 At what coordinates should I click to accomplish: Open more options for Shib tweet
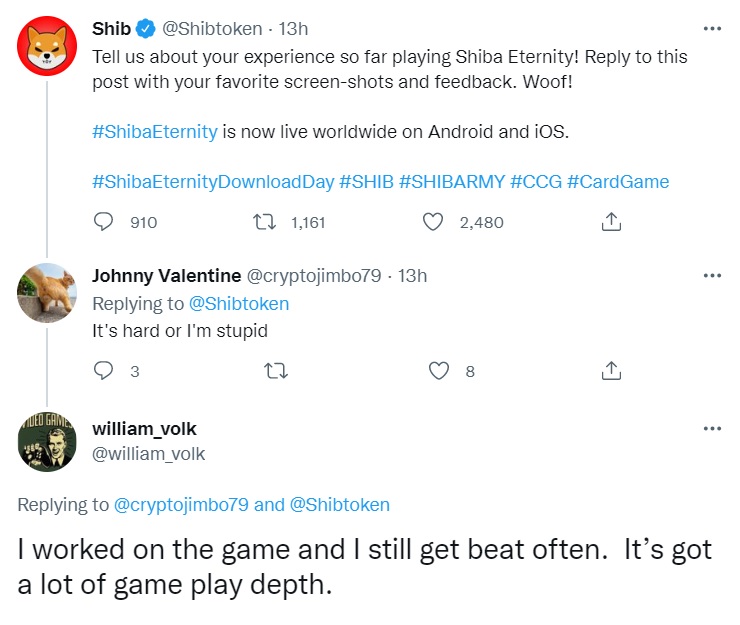click(x=711, y=28)
